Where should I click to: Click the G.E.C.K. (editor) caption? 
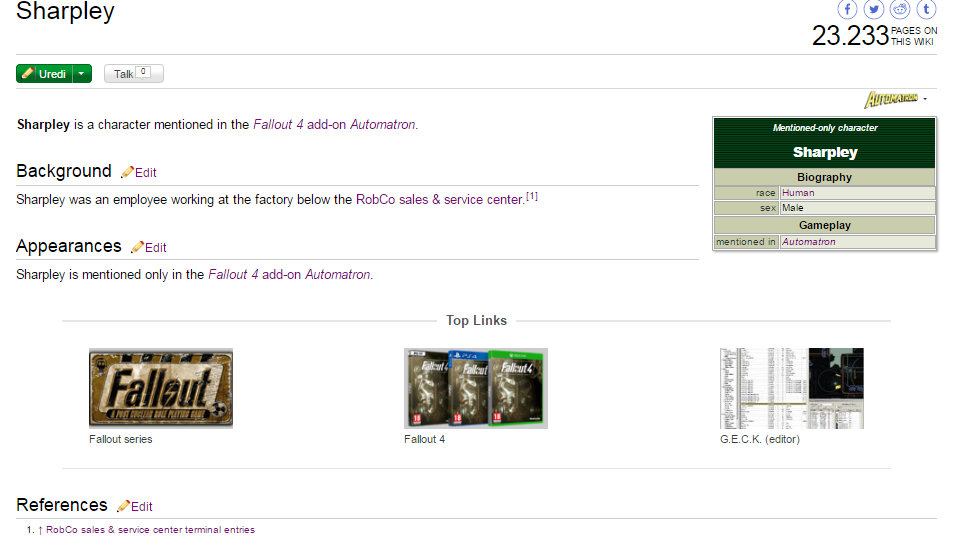click(x=760, y=440)
